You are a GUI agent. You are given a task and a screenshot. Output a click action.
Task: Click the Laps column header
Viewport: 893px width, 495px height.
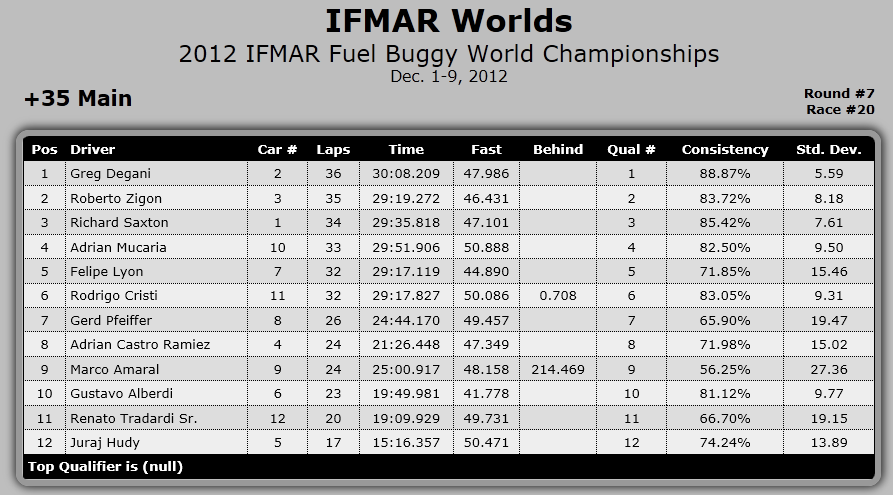point(333,150)
